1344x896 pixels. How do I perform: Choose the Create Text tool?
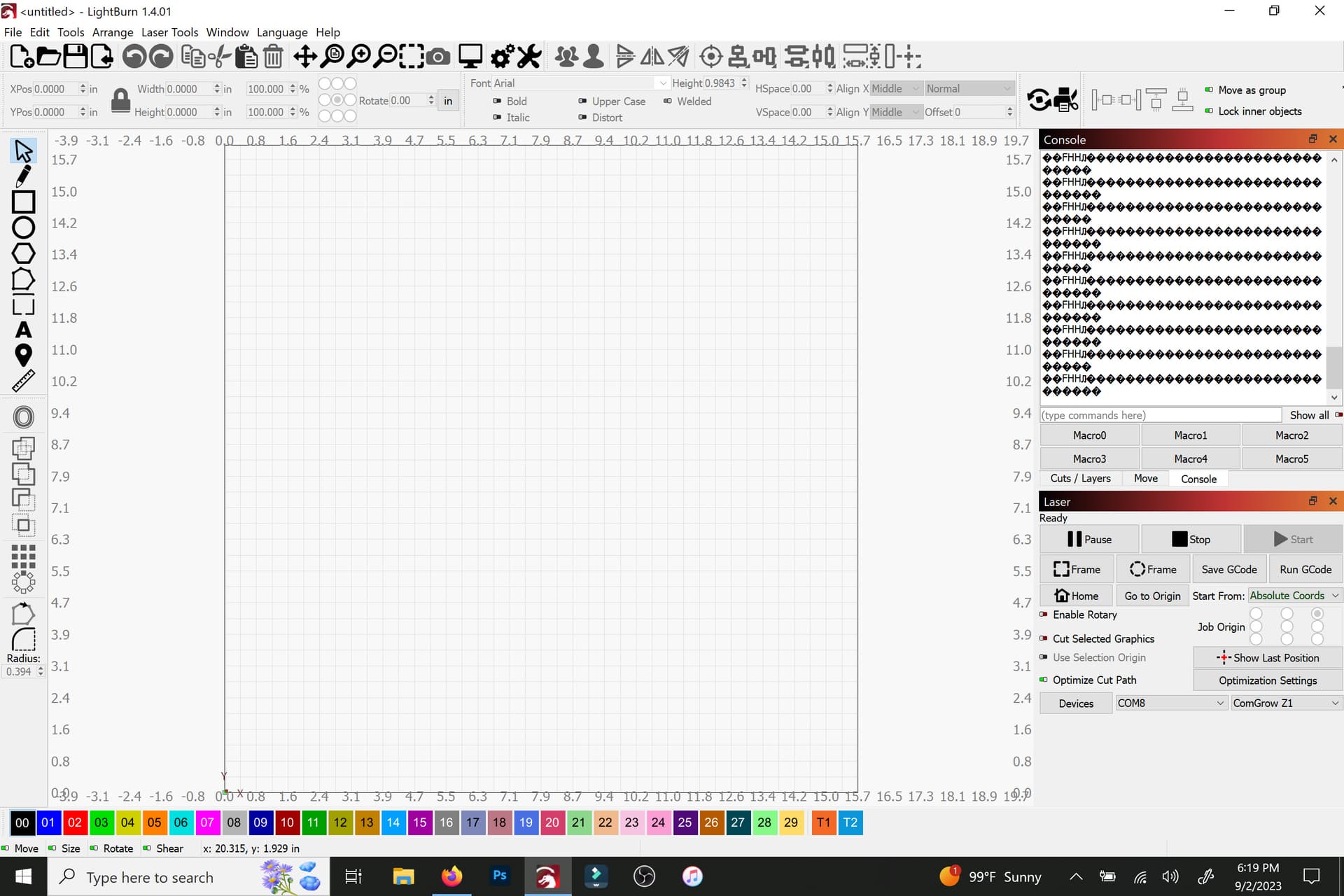tap(23, 330)
